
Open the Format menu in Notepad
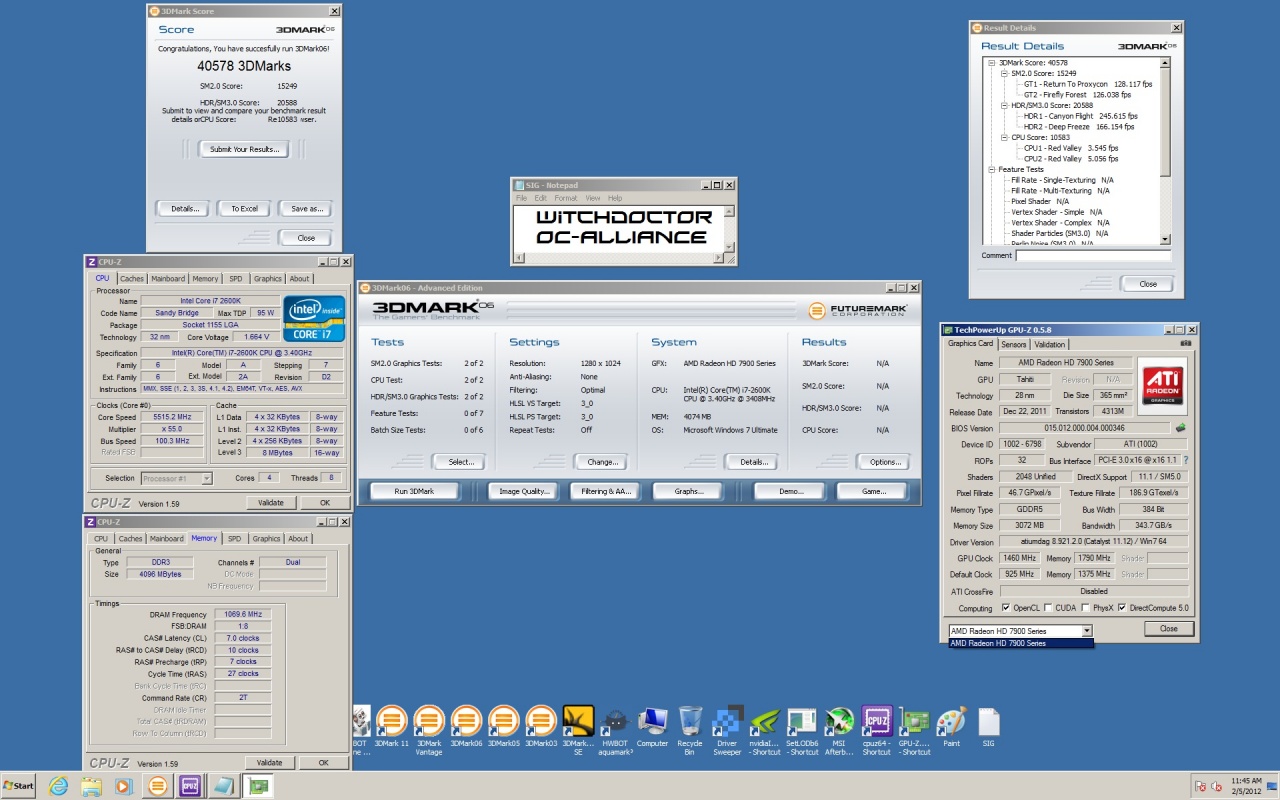click(565, 198)
